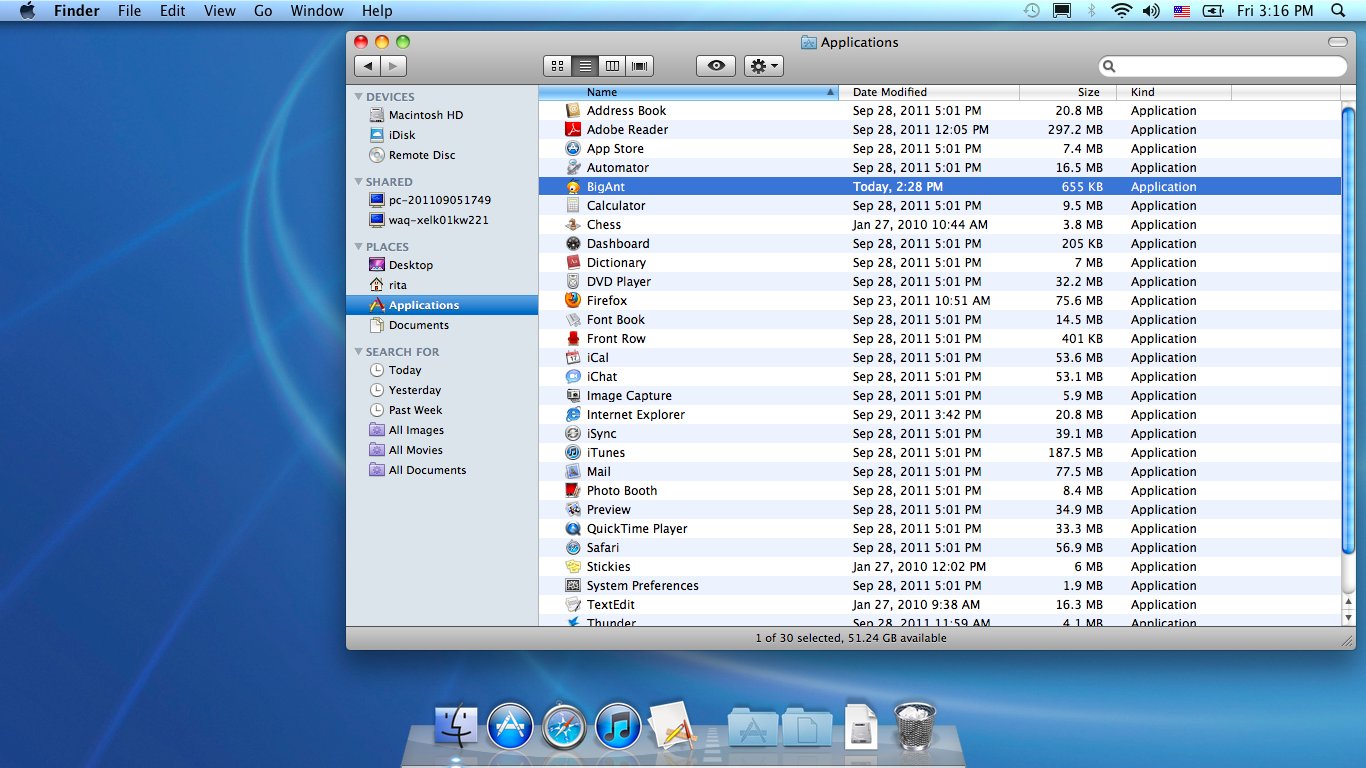Click the "Address Book" file name
Image resolution: width=1366 pixels, height=768 pixels.
point(626,111)
